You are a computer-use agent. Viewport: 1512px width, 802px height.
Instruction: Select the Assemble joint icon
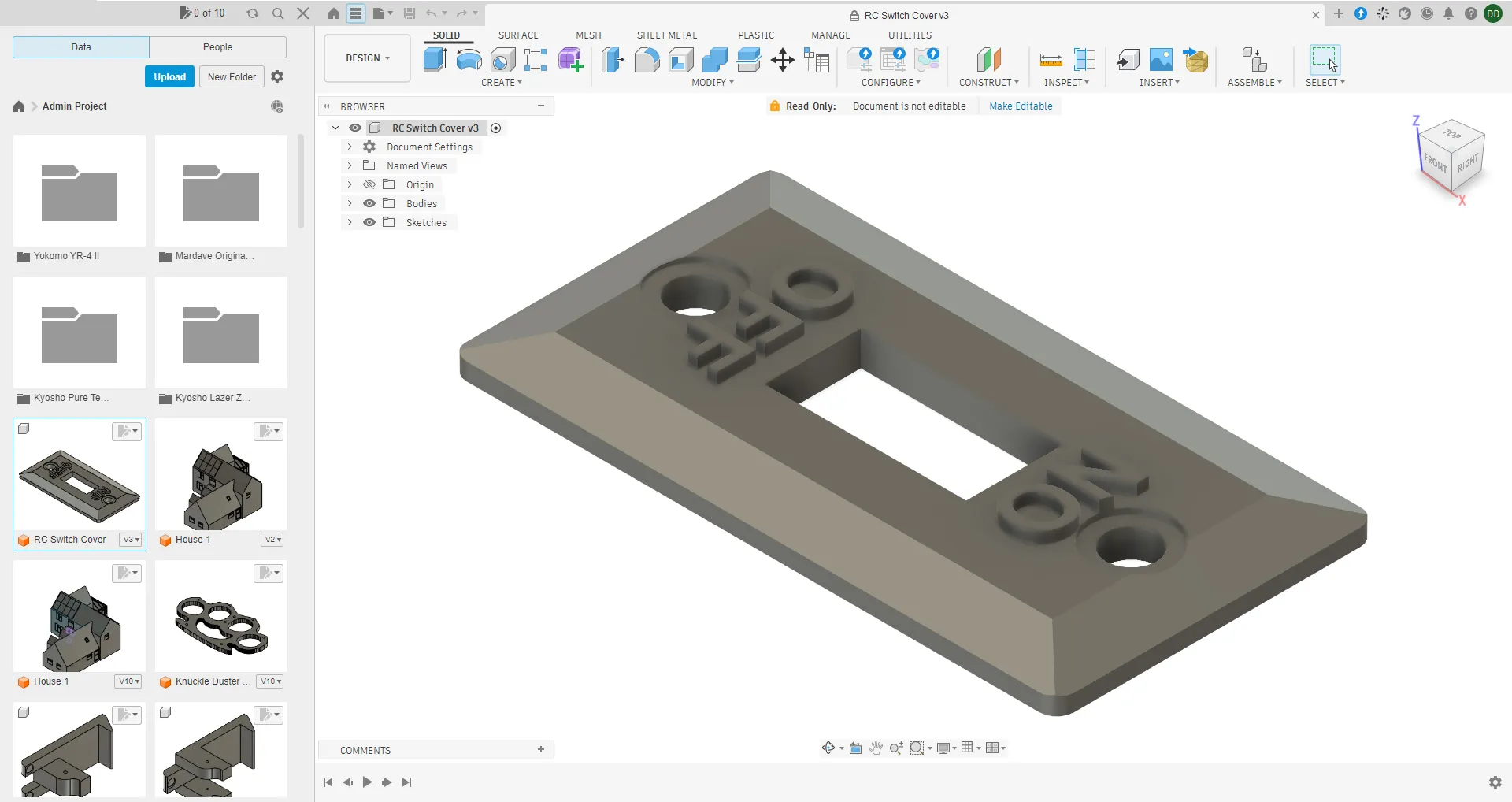point(1254,60)
